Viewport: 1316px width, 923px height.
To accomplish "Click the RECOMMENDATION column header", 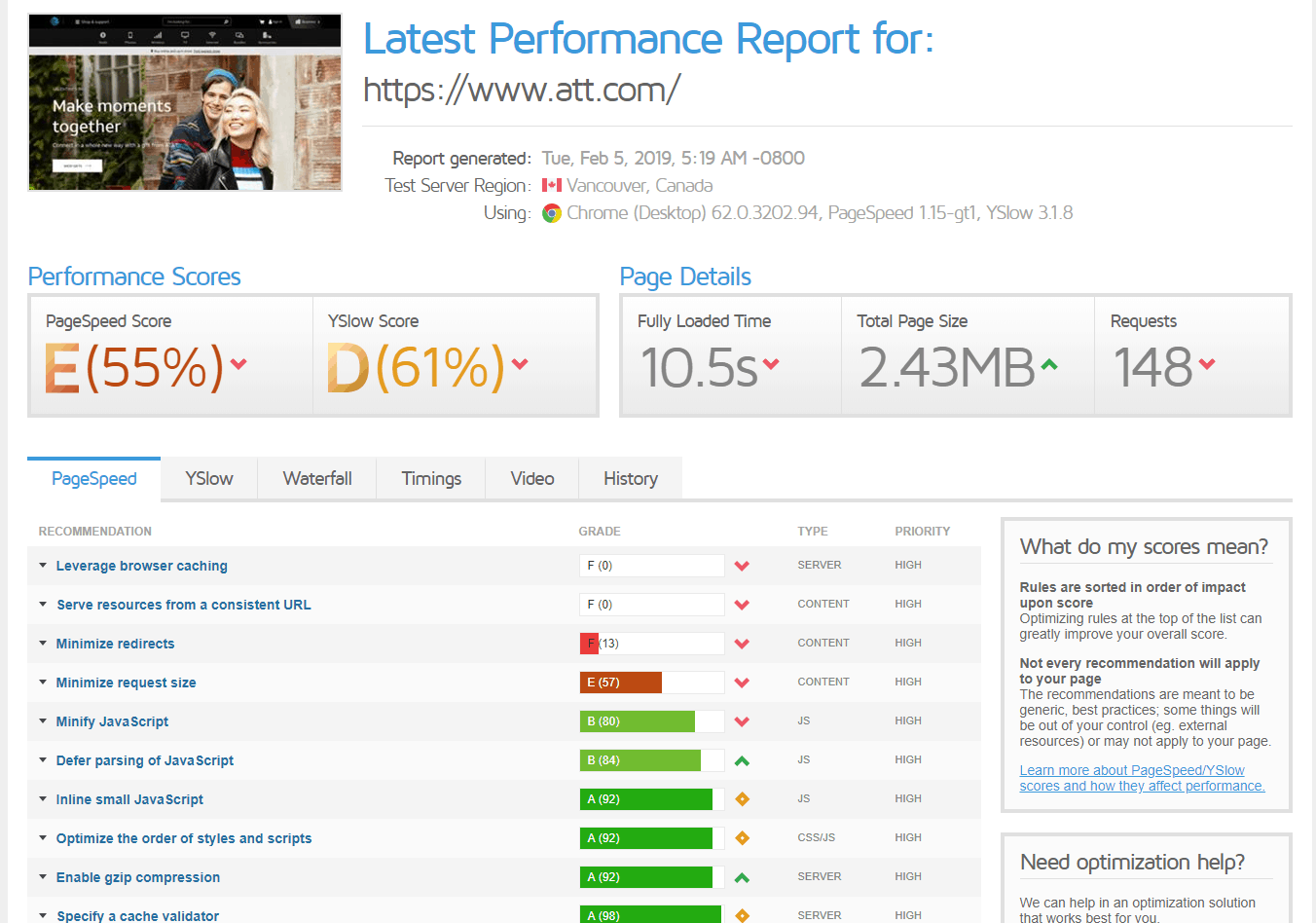I will point(95,532).
